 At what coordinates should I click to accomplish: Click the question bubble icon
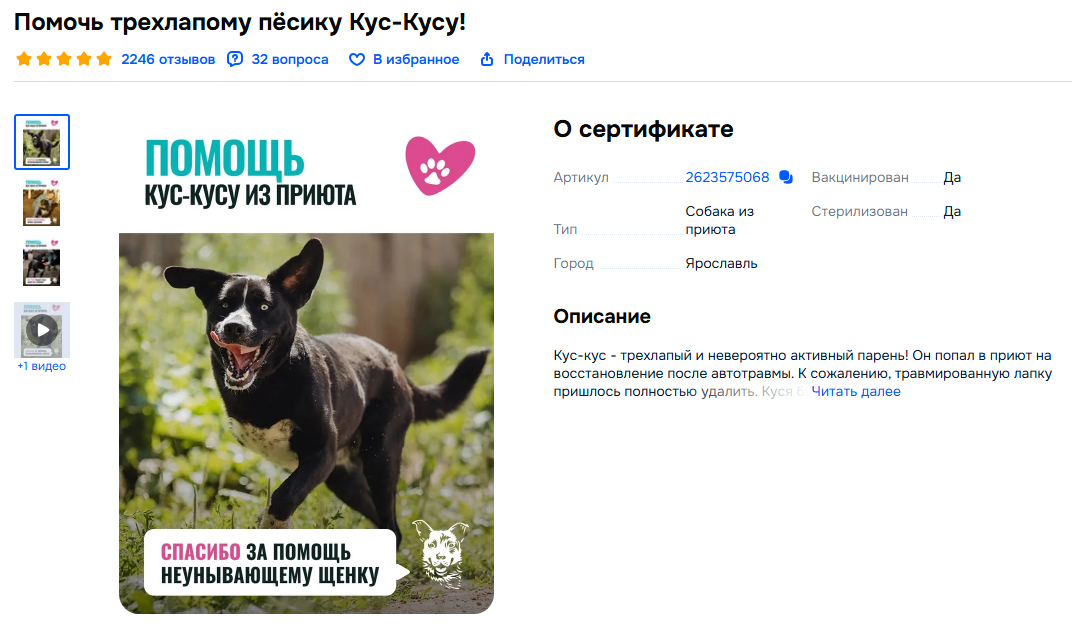[234, 59]
